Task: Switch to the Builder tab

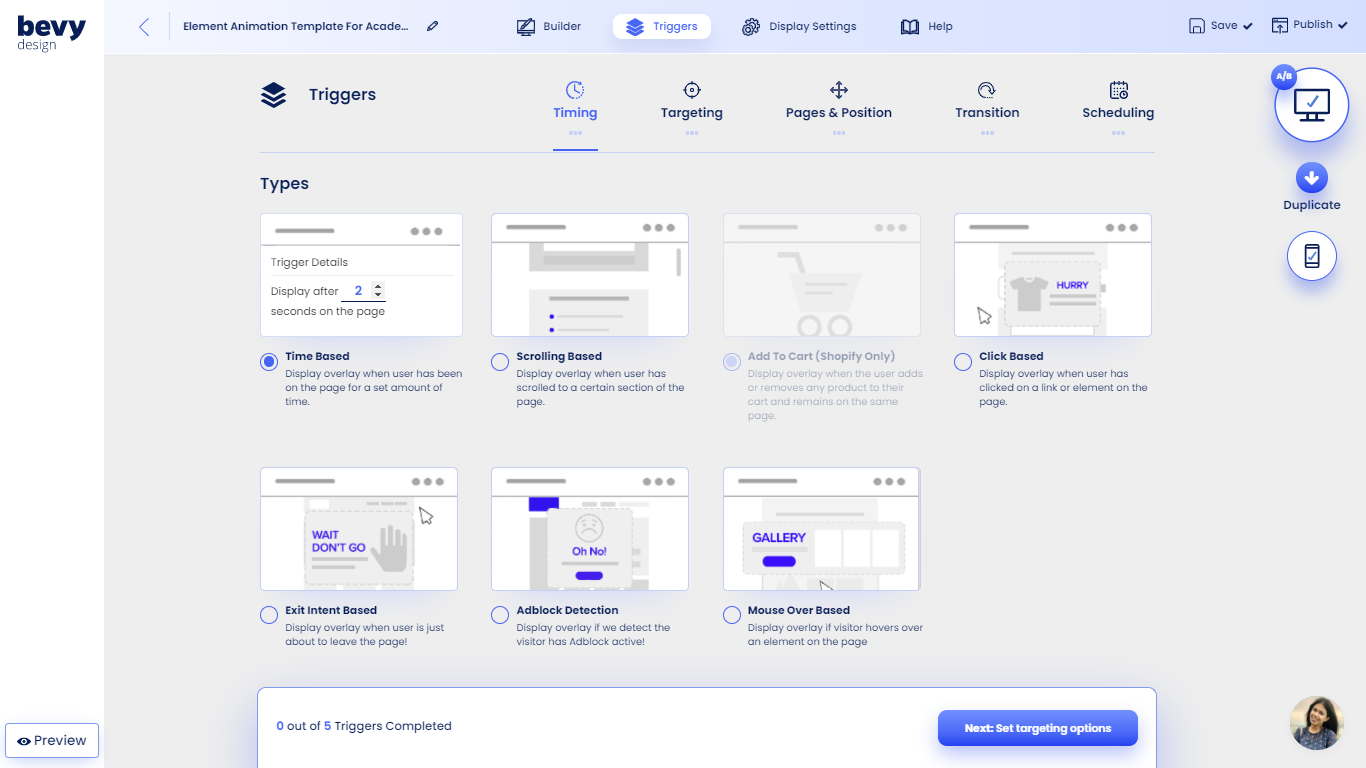Action: coord(549,27)
